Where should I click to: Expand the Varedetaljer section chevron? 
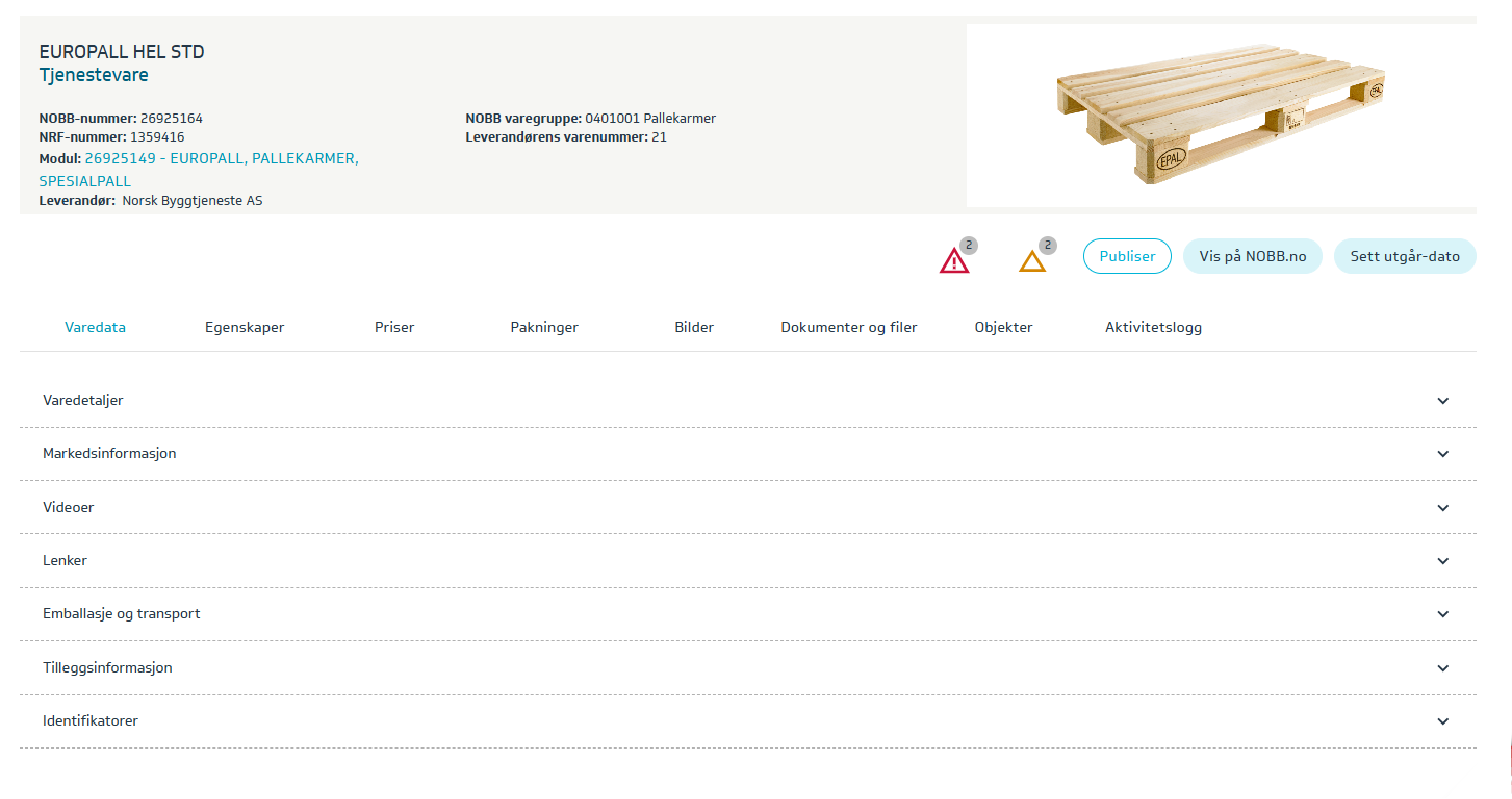pos(1442,400)
